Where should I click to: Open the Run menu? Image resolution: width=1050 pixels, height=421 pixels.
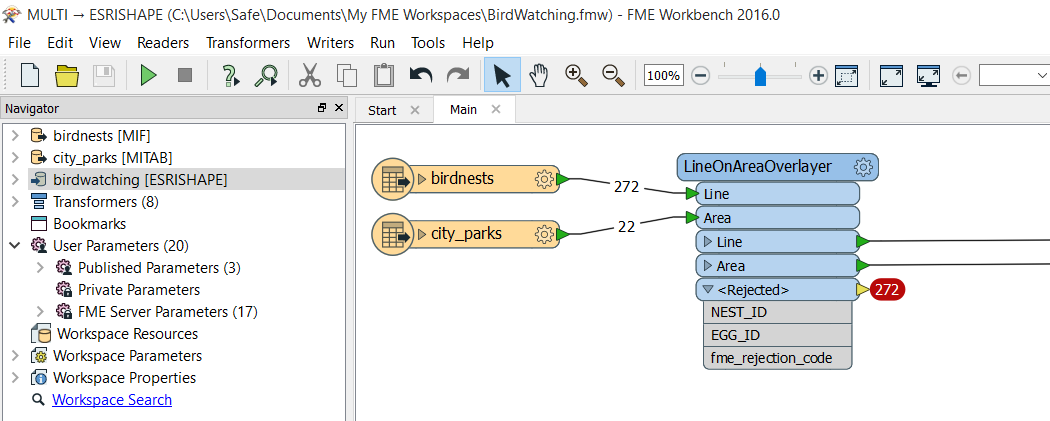382,43
